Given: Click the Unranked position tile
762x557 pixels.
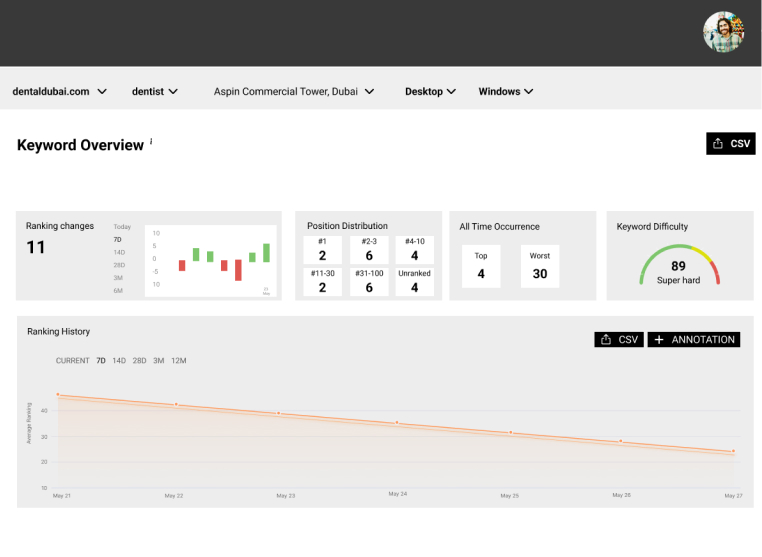Looking at the screenshot, I should [x=414, y=281].
